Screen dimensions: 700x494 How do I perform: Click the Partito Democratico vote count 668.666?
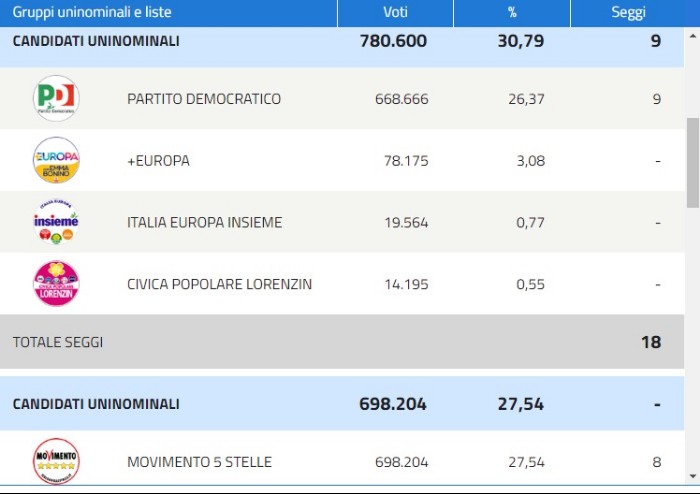pyautogui.click(x=398, y=99)
